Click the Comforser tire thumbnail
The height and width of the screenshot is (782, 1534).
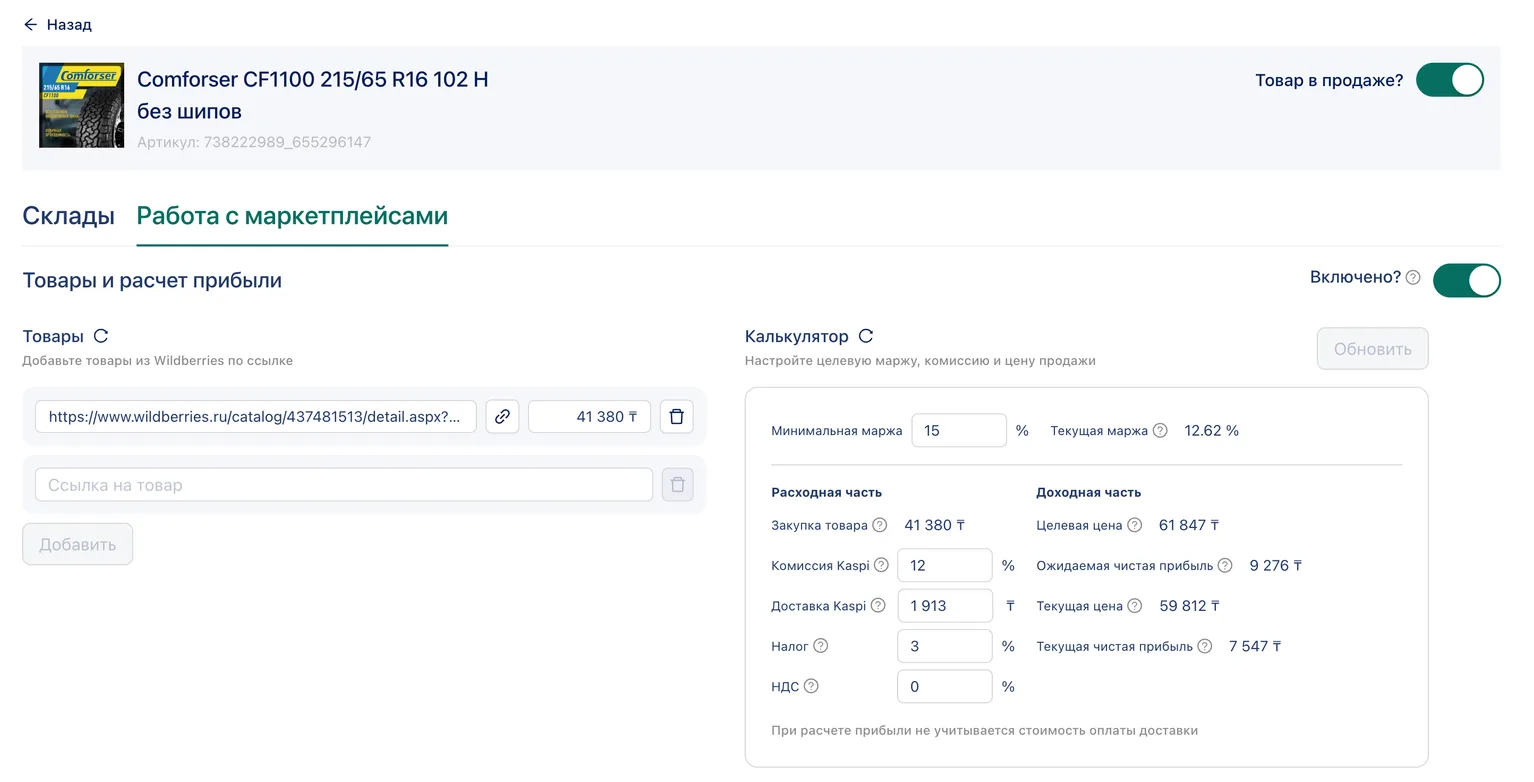[x=81, y=105]
